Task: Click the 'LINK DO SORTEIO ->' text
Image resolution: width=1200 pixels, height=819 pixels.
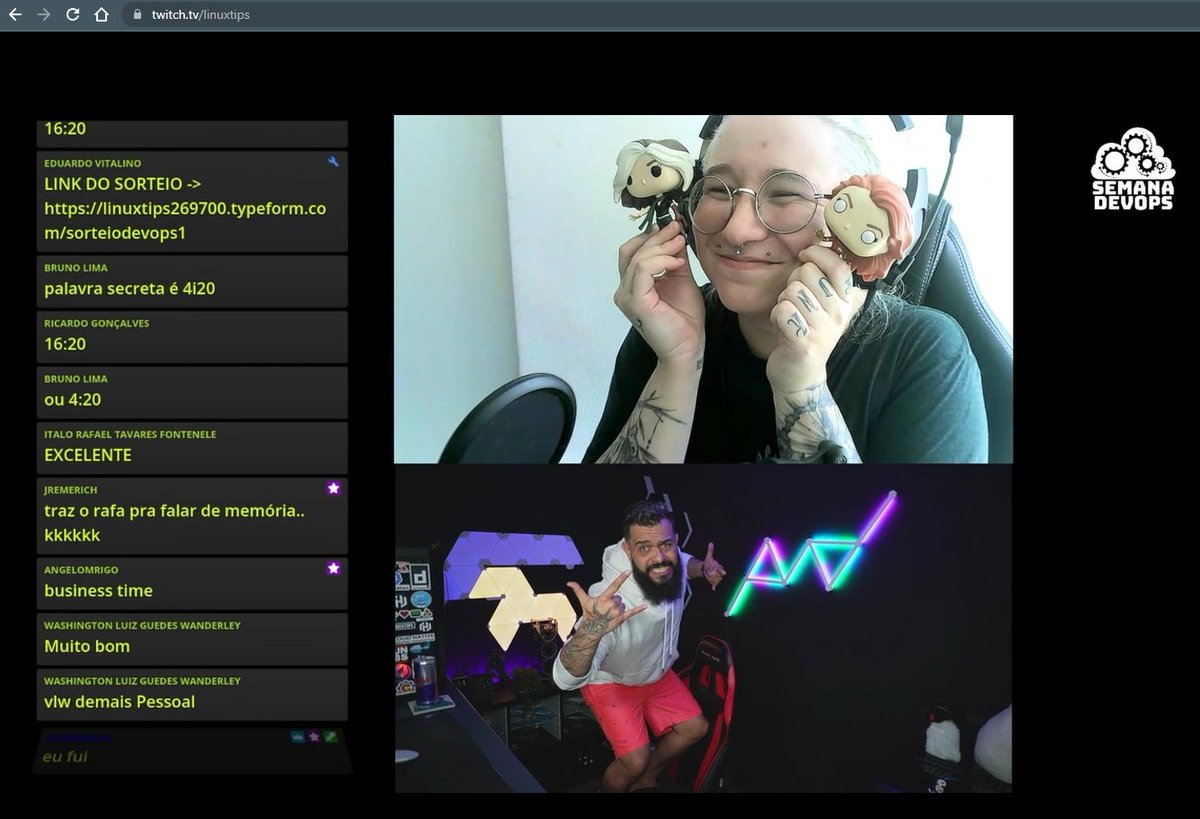Action: 124,184
